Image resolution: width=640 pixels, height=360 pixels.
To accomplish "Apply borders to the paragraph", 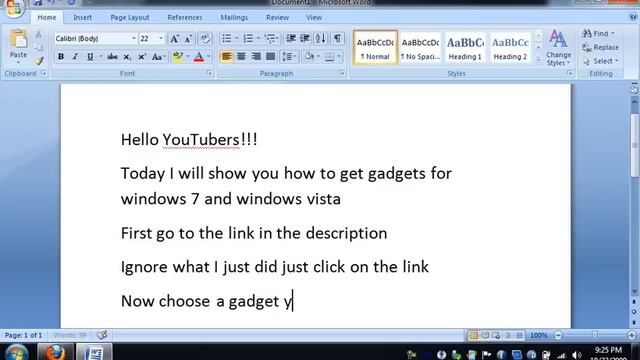I will [x=329, y=57].
